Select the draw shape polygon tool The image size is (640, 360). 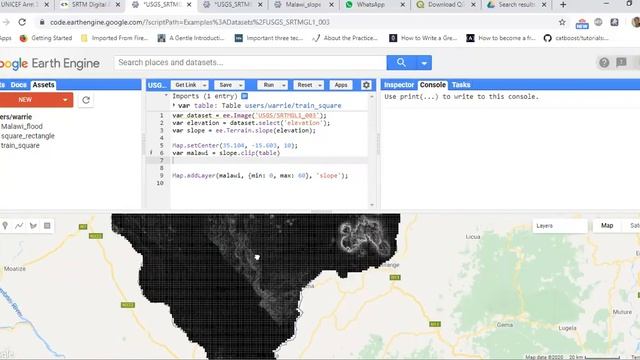pos(33,226)
